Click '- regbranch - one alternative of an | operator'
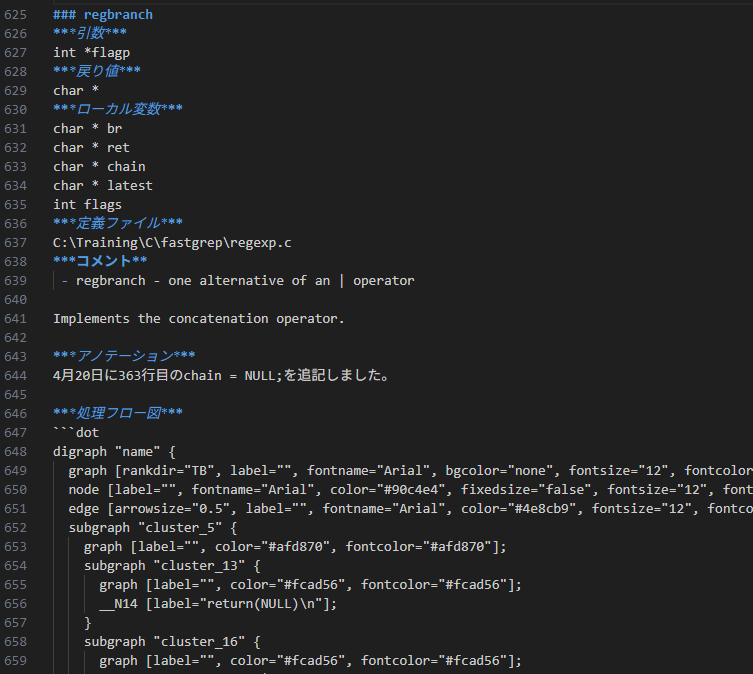The height and width of the screenshot is (674, 753). click(238, 281)
